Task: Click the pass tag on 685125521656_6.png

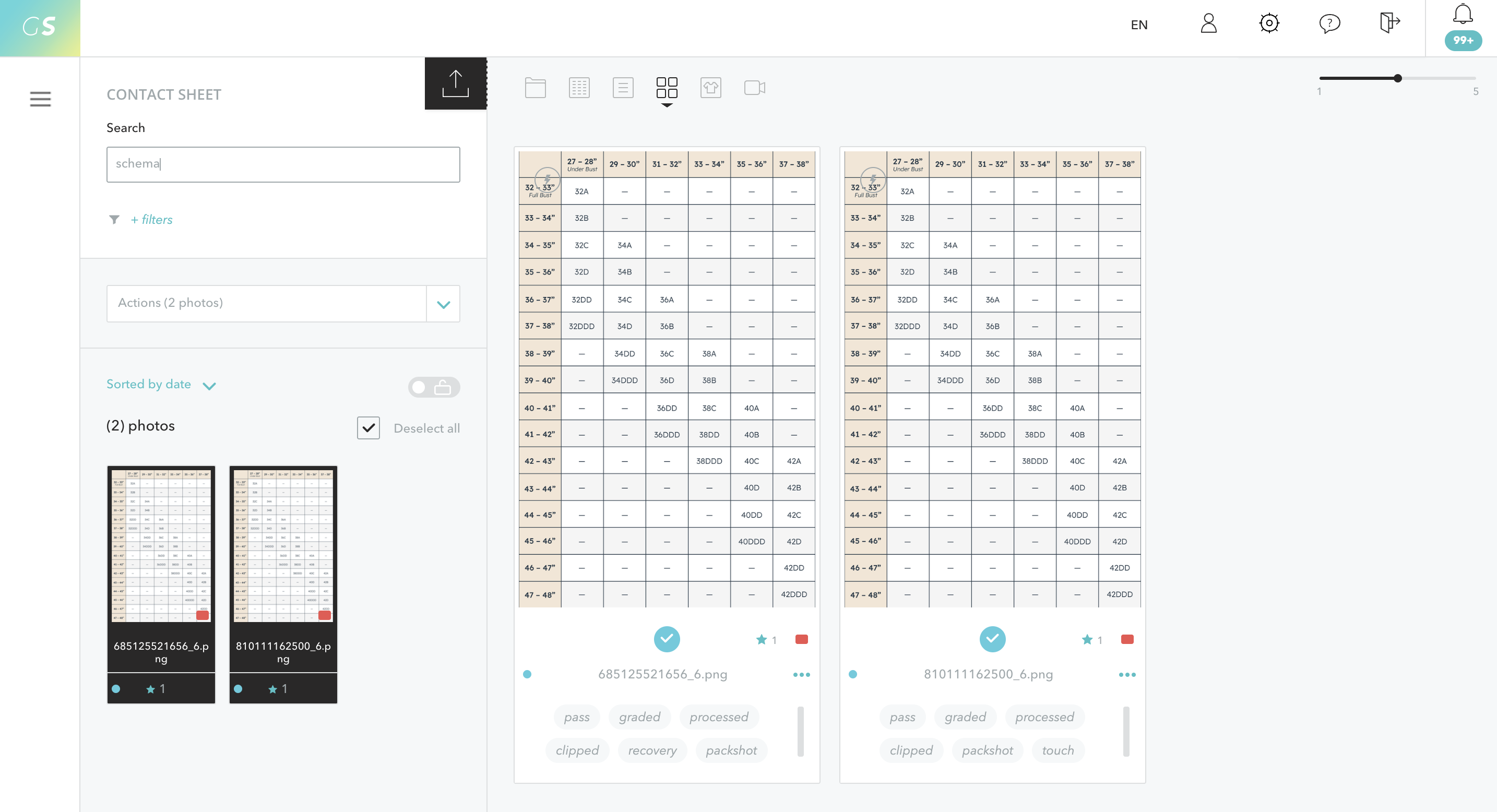Action: point(576,717)
